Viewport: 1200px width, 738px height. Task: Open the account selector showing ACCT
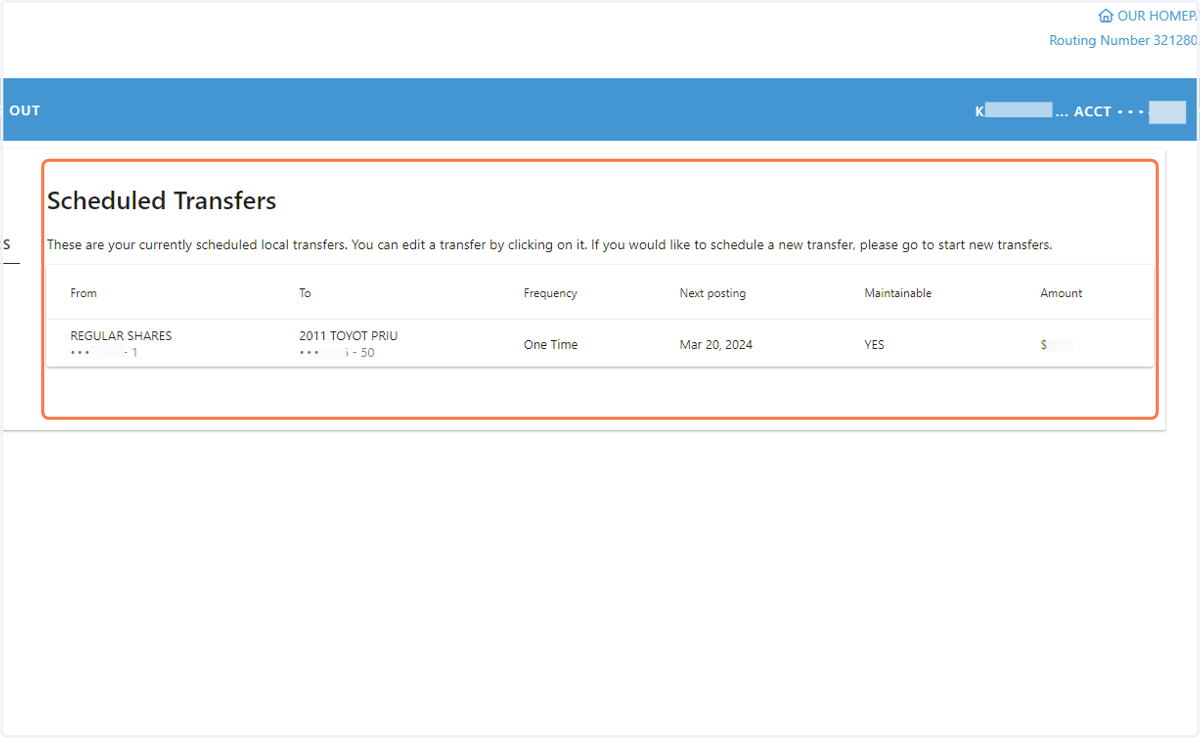coord(1081,112)
